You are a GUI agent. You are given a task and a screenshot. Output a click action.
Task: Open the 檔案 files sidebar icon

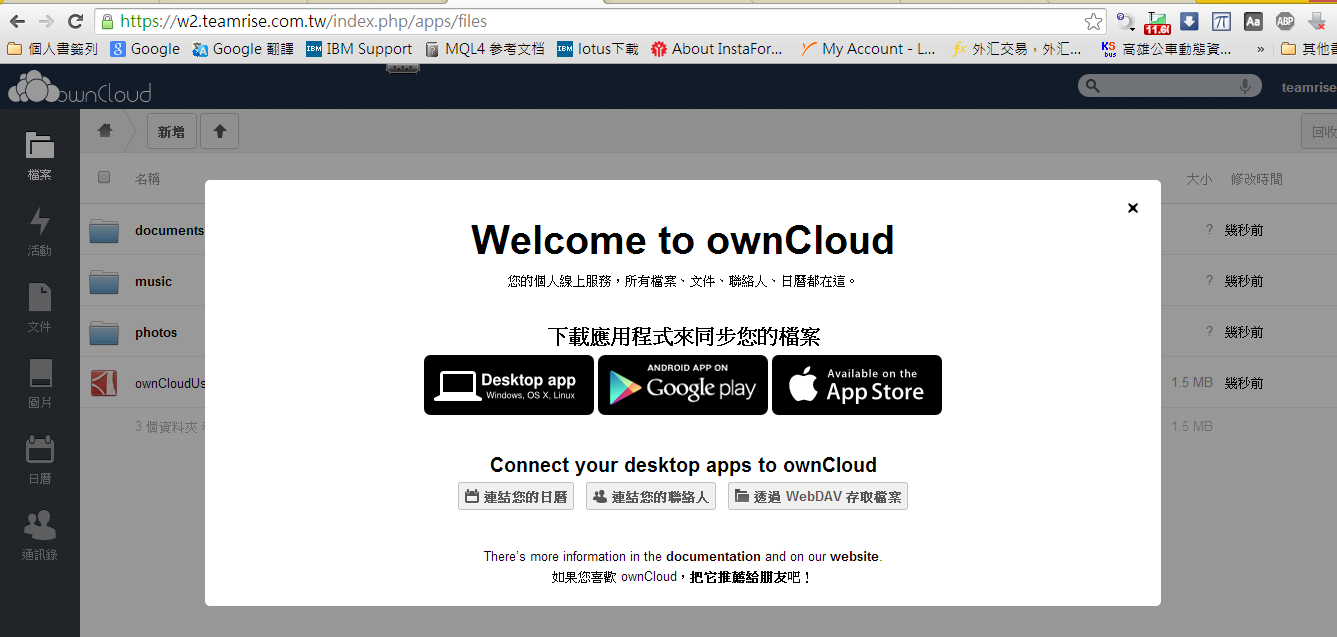coord(40,156)
